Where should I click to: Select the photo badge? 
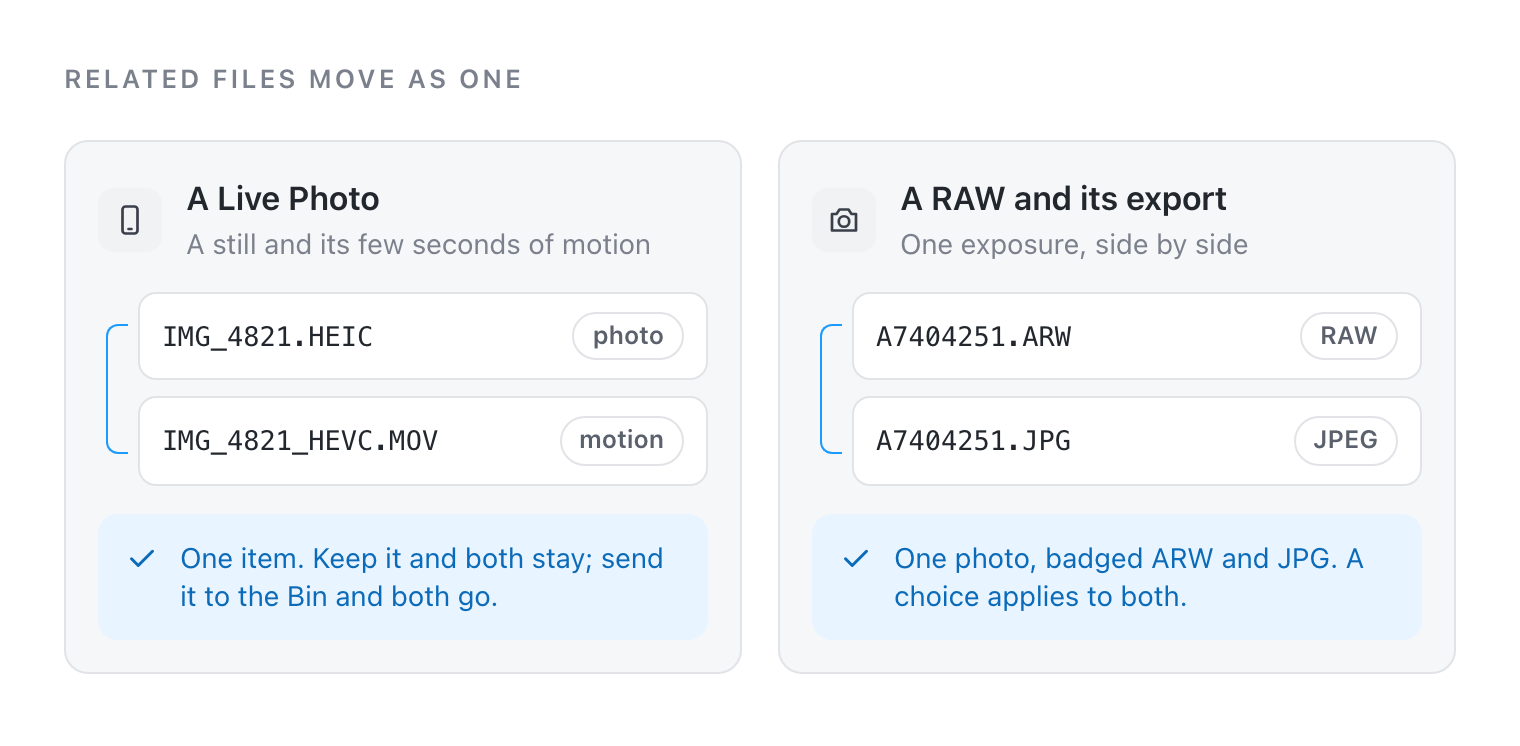628,336
